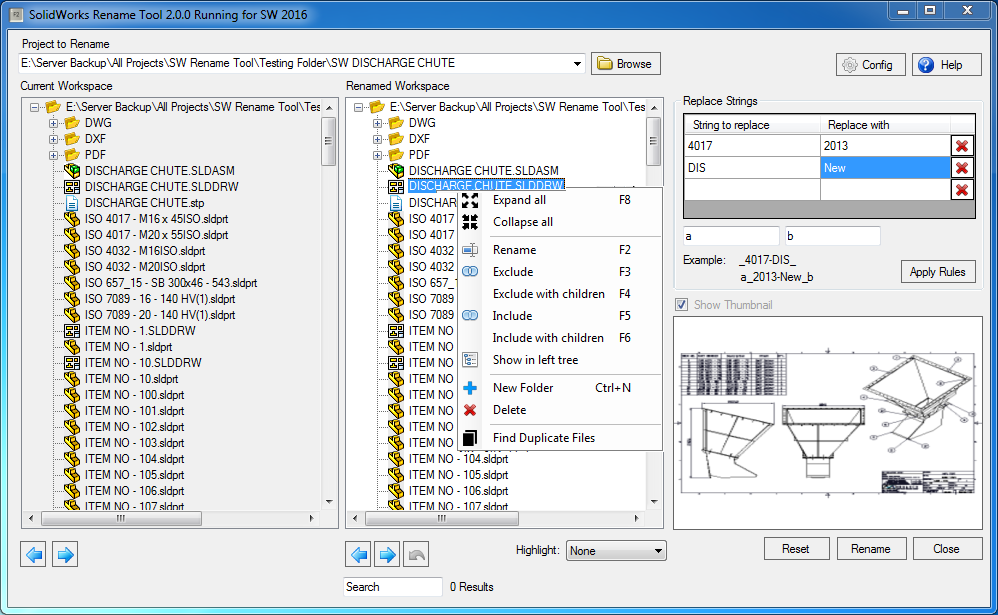Click the Exclude icon in context menu
Viewport: 998px width, 615px height.
point(470,272)
